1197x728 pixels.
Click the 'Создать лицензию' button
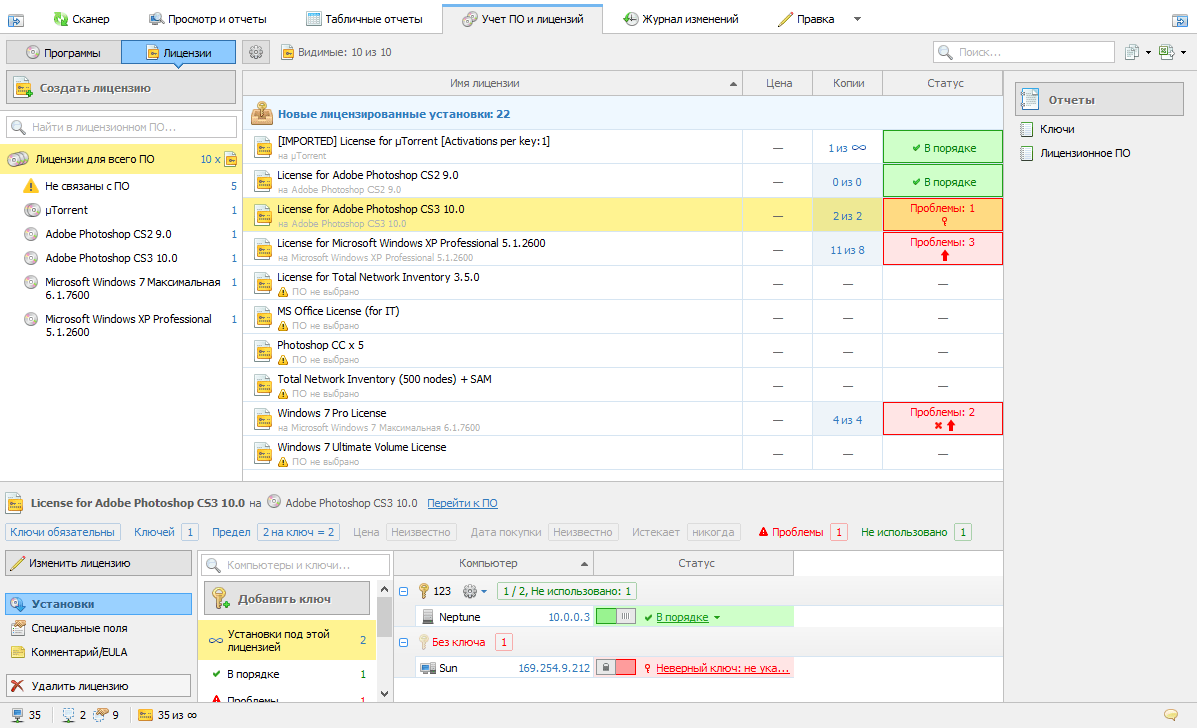(x=121, y=88)
